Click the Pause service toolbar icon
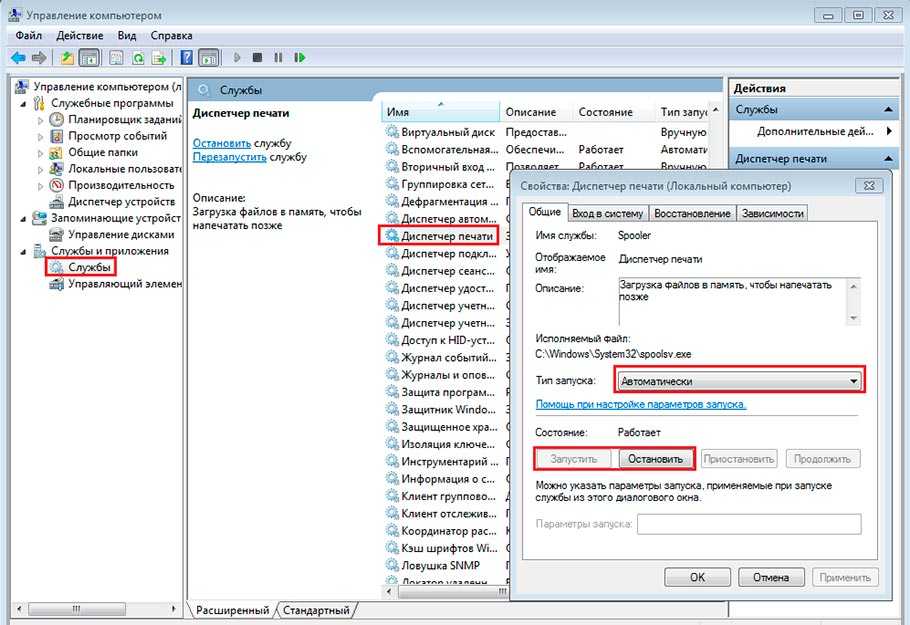The width and height of the screenshot is (910, 625). point(278,58)
